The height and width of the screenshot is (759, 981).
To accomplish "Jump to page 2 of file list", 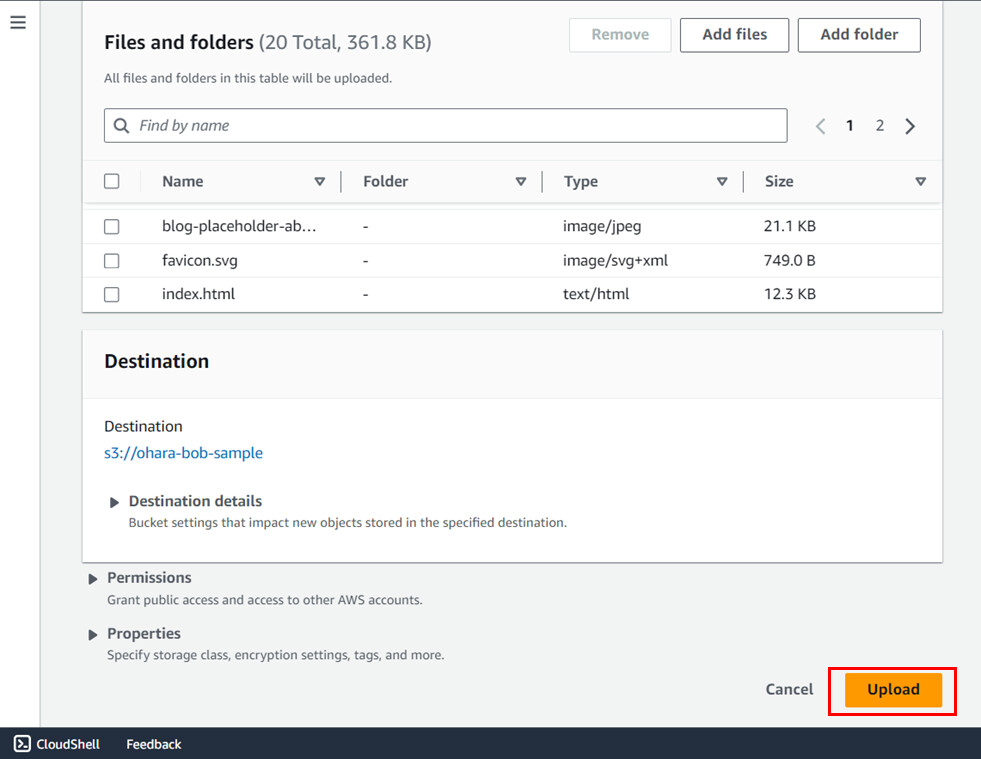I will click(880, 126).
